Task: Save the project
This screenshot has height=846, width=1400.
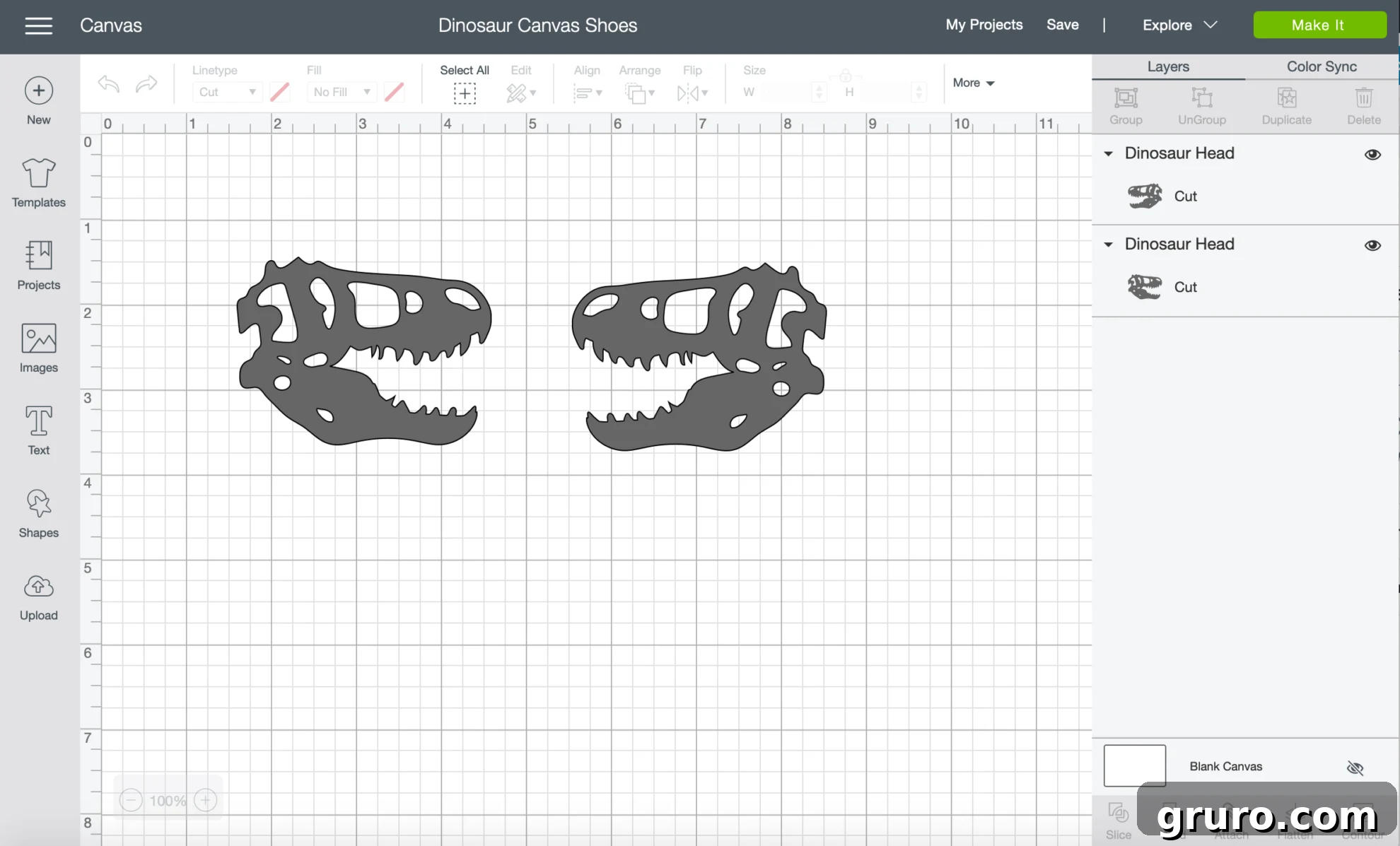Action: pos(1062,25)
